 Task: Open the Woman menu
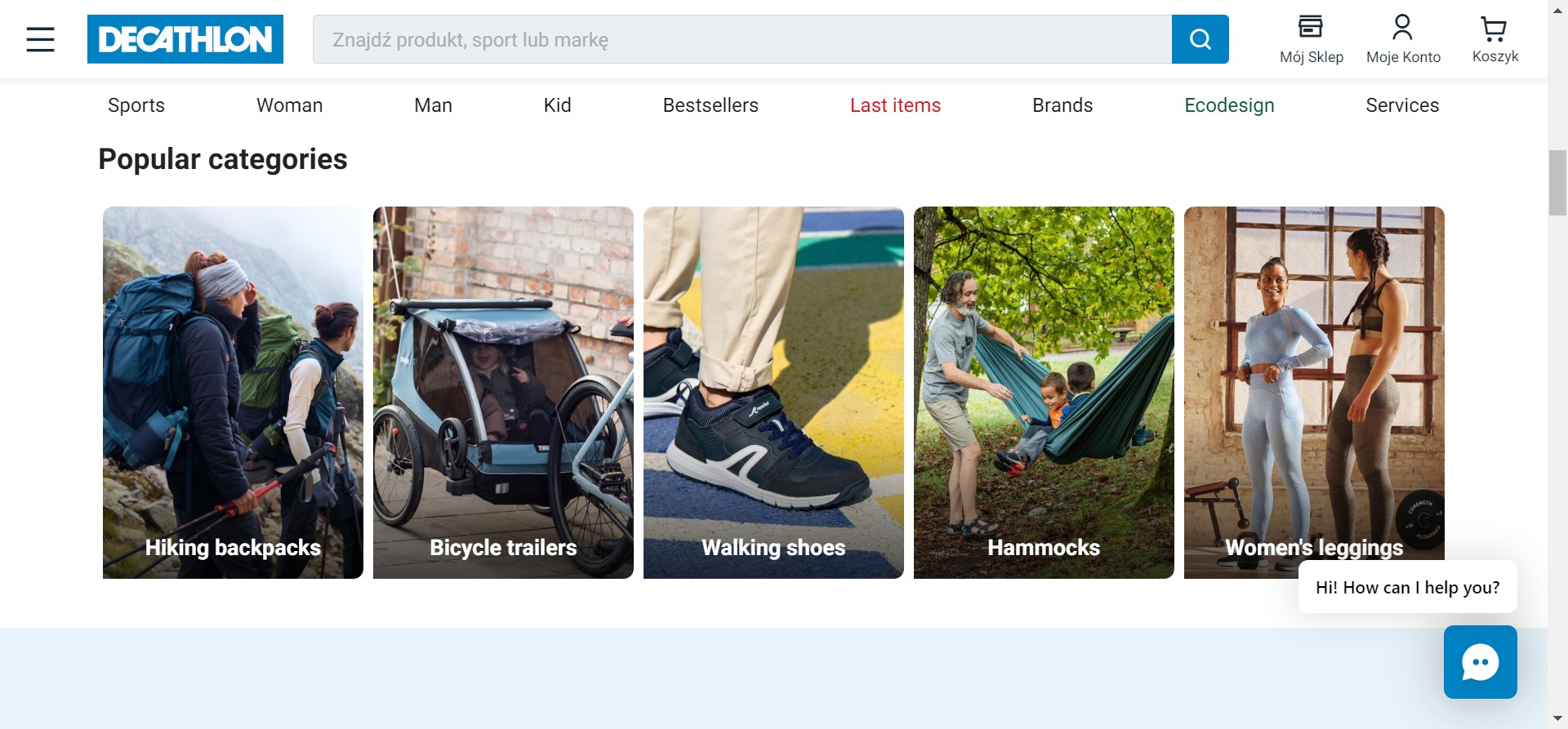[289, 105]
